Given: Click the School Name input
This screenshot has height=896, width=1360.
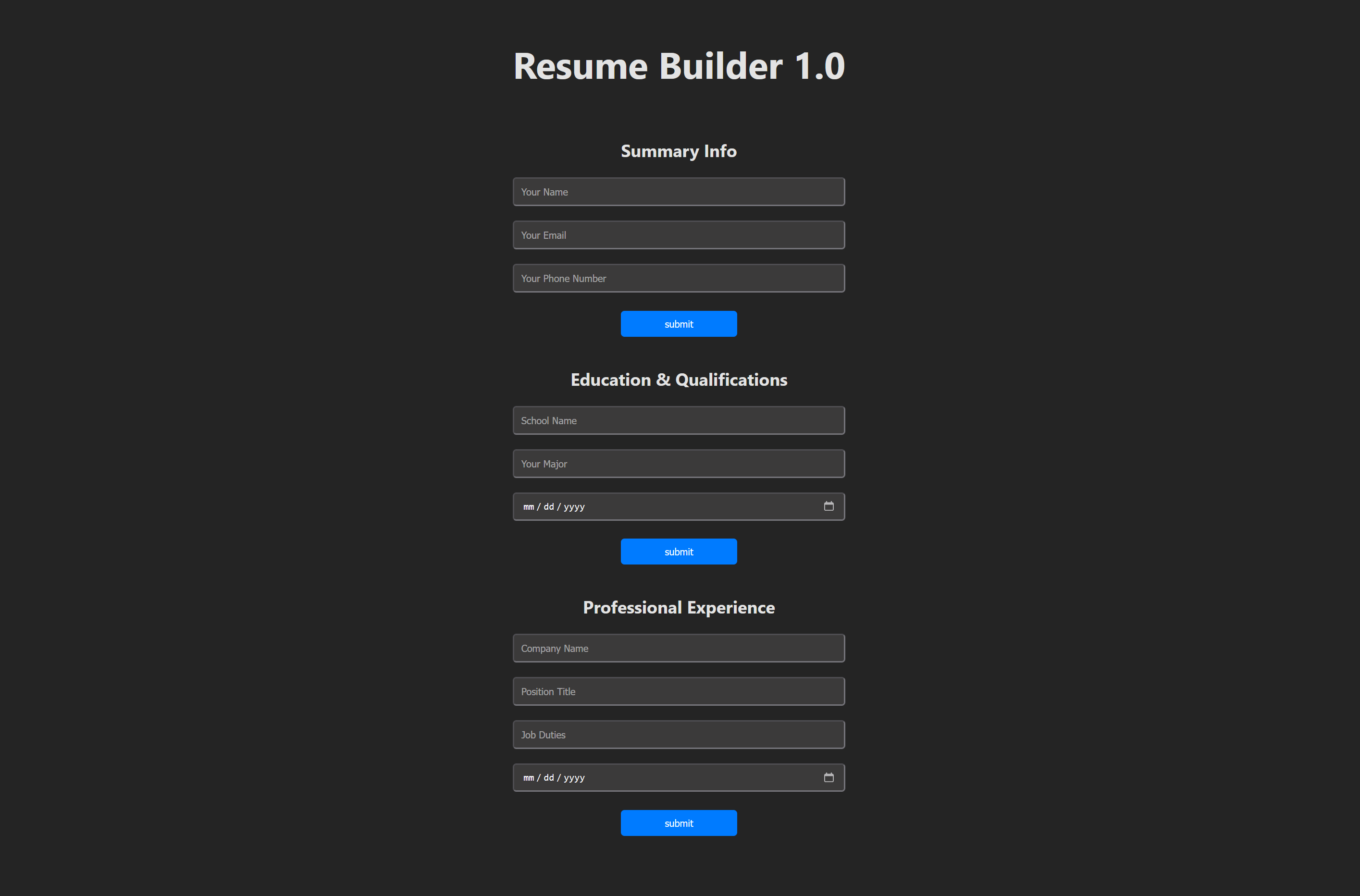Looking at the screenshot, I should pos(679,420).
